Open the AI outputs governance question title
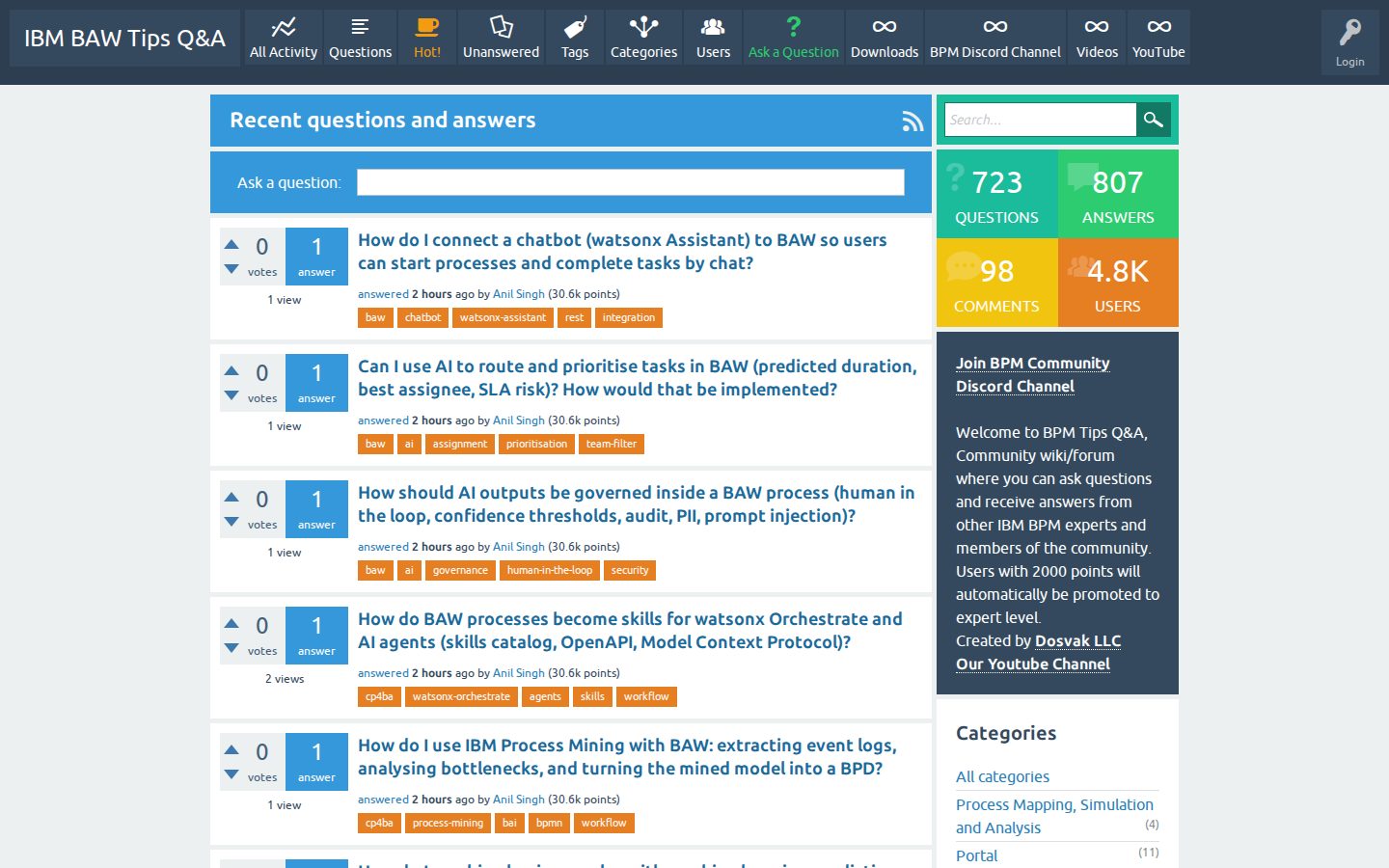This screenshot has height=868, width=1389. [637, 504]
